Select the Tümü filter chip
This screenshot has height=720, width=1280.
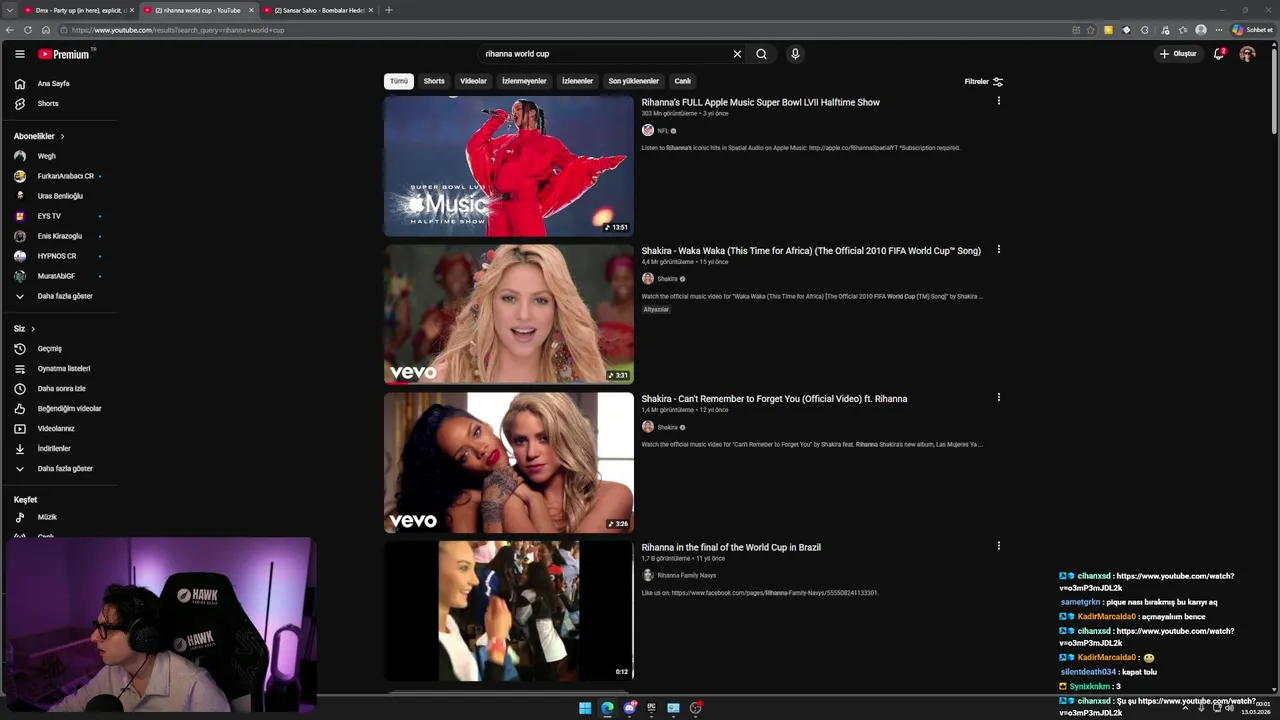pyautogui.click(x=399, y=81)
